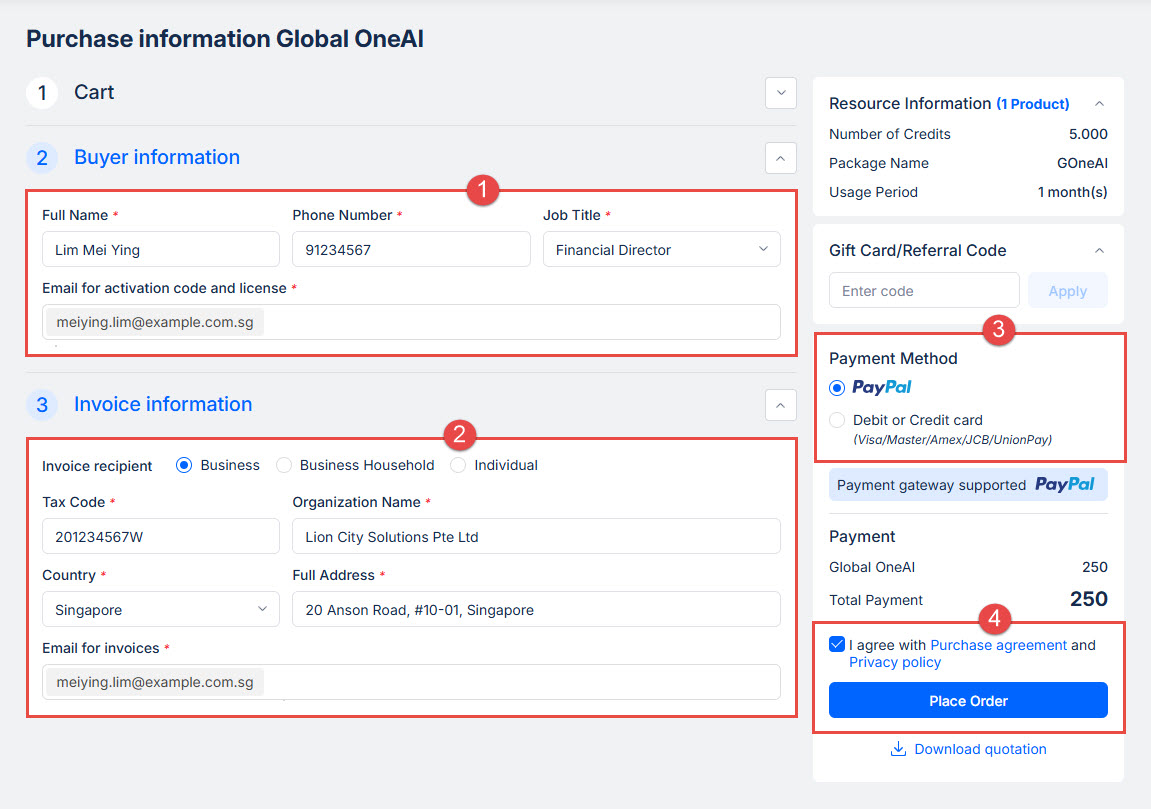Open the Job Title dropdown

click(x=661, y=250)
